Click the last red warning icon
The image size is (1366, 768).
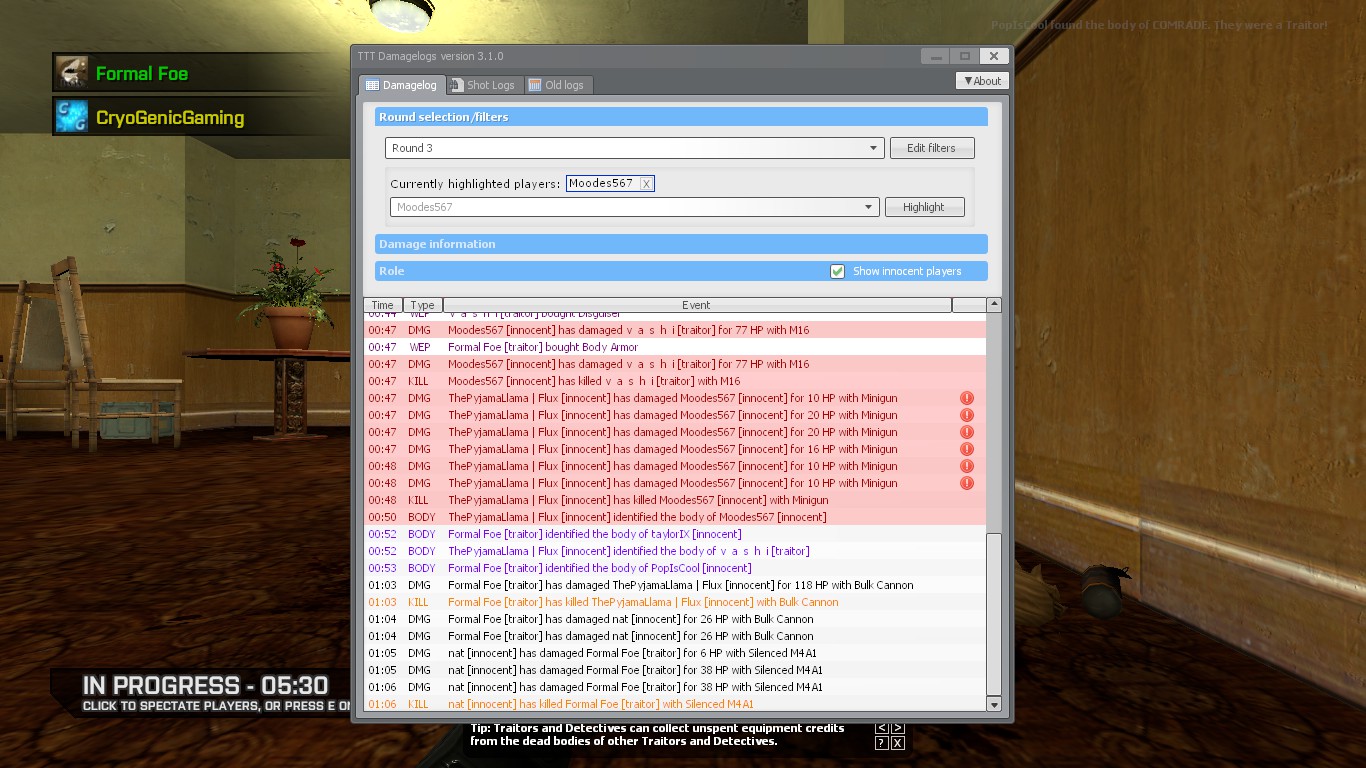pos(966,483)
